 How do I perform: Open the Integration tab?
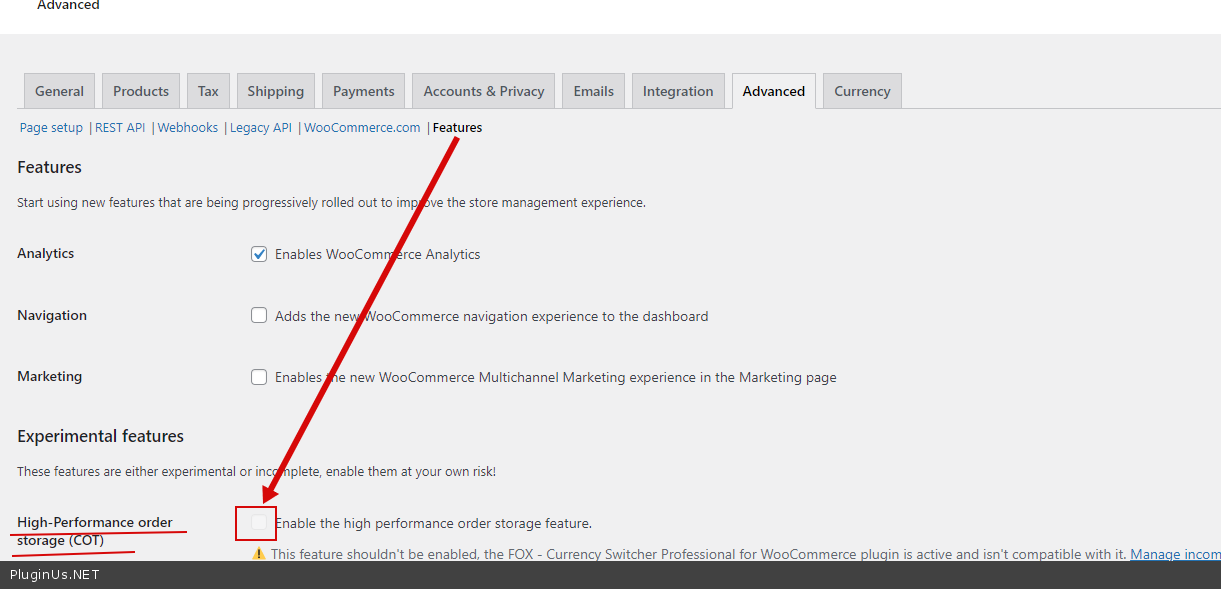point(678,91)
